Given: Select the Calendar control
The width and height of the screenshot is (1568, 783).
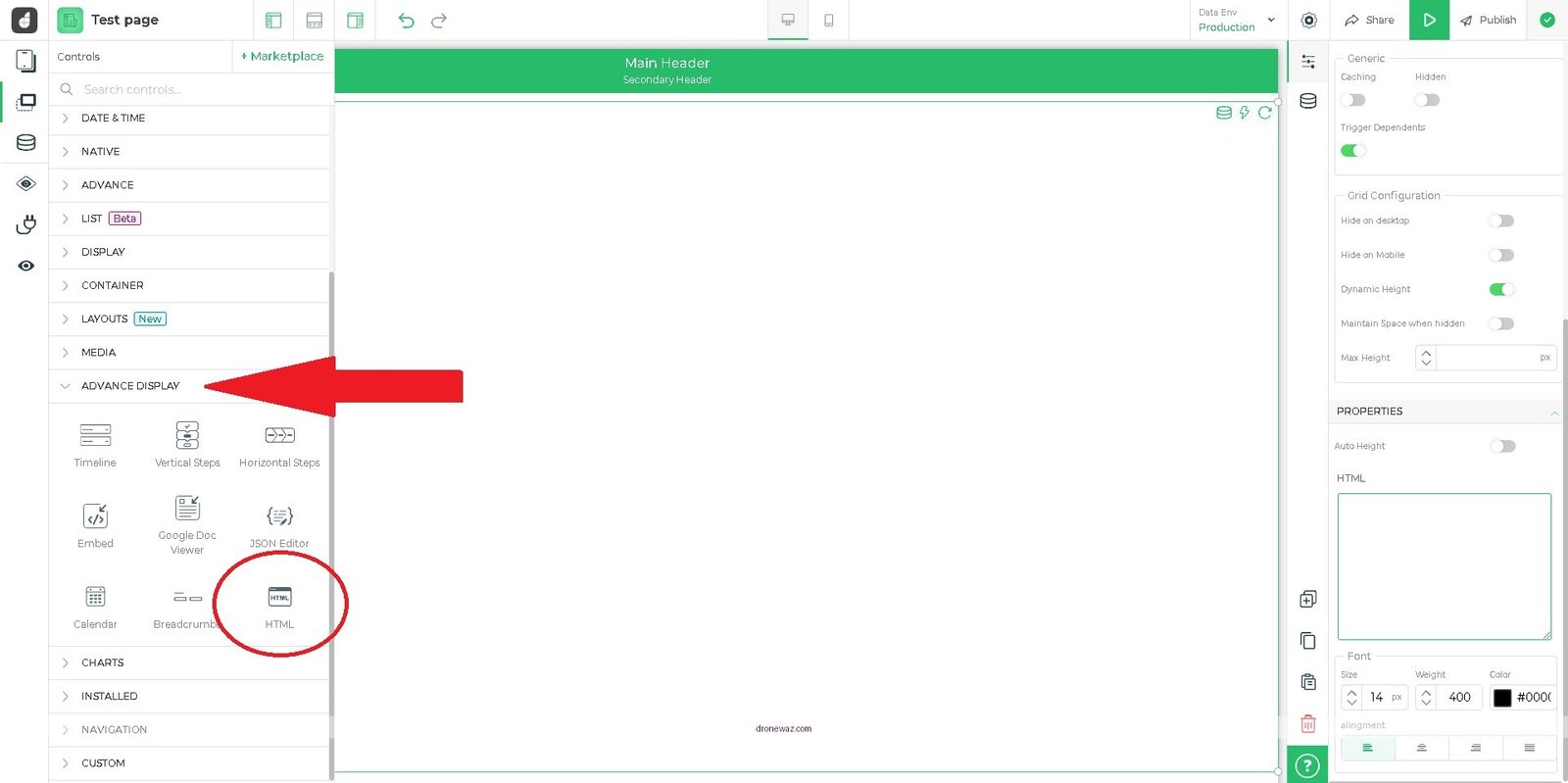Looking at the screenshot, I should coord(95,598).
